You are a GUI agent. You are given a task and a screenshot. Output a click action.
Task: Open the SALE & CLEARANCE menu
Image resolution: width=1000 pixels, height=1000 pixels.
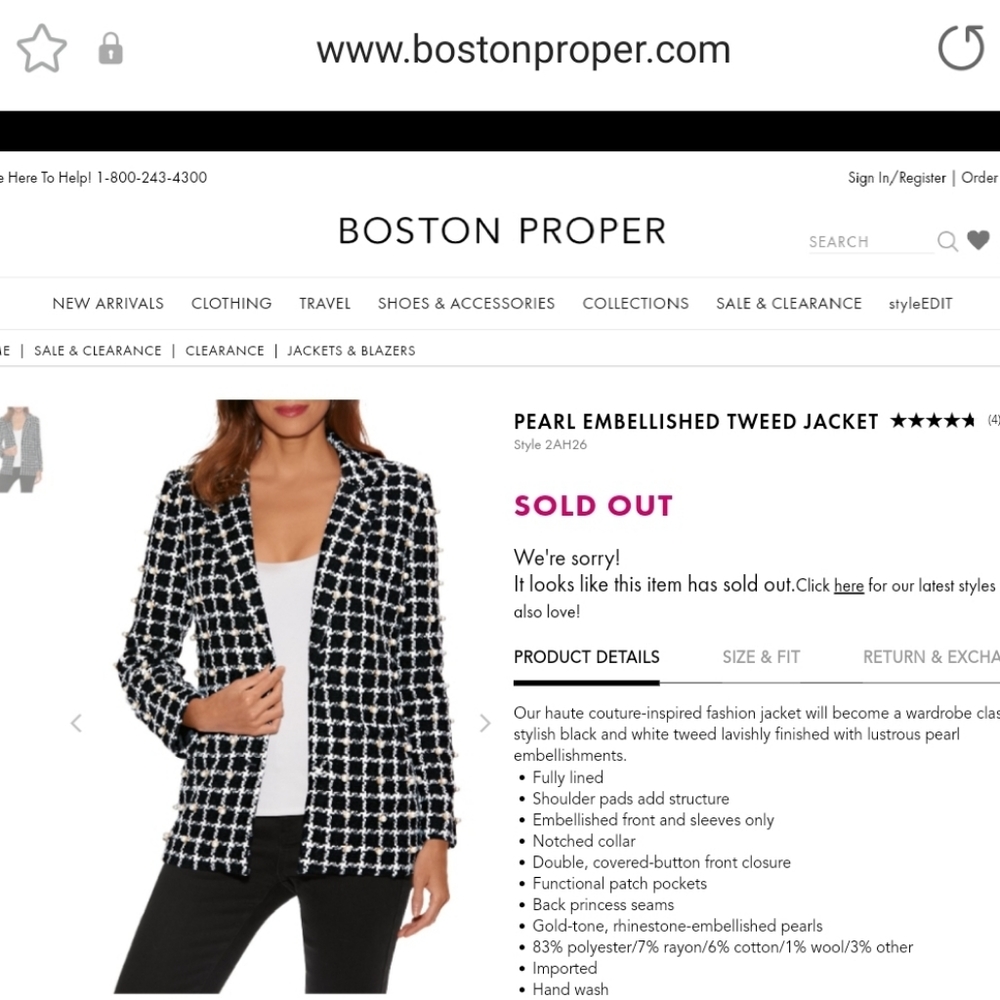[789, 303]
